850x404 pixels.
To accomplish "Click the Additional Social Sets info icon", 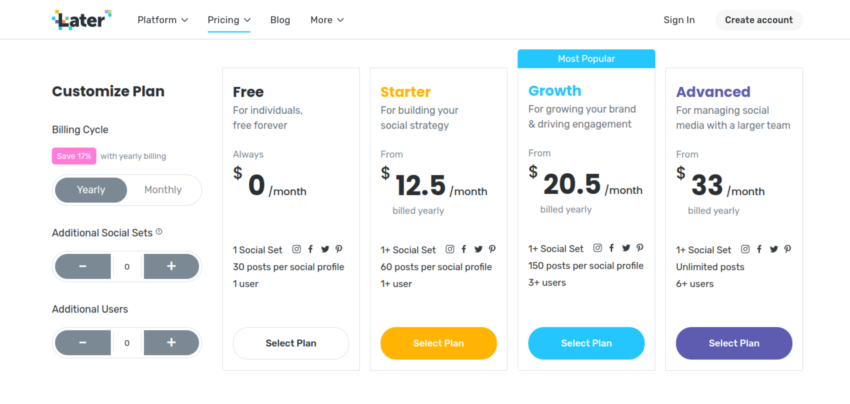I will tap(159, 232).
